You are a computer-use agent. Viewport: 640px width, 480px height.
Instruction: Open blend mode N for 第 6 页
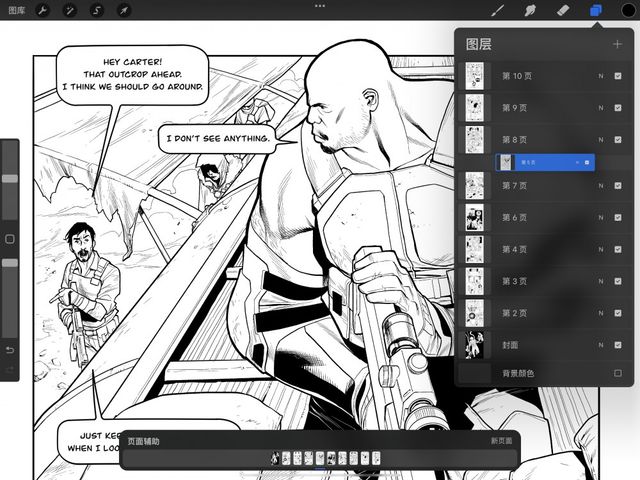coord(601,218)
